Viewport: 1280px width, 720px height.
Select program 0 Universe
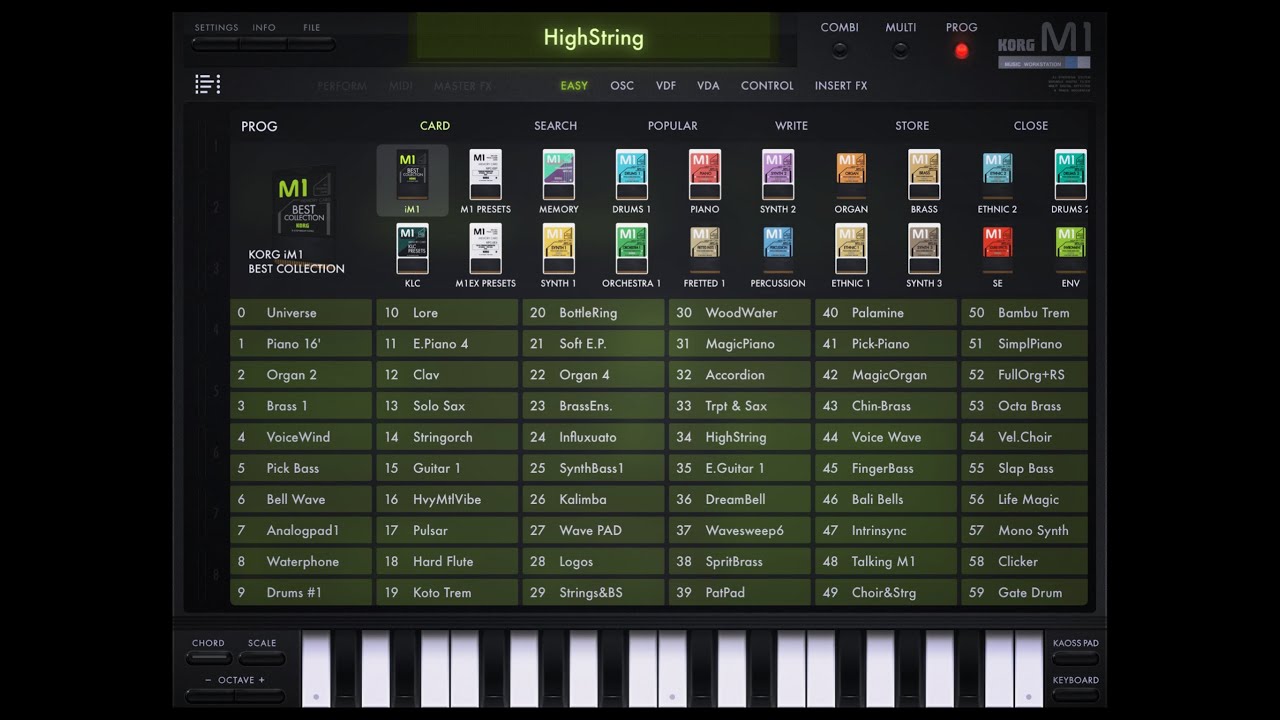[x=301, y=313]
